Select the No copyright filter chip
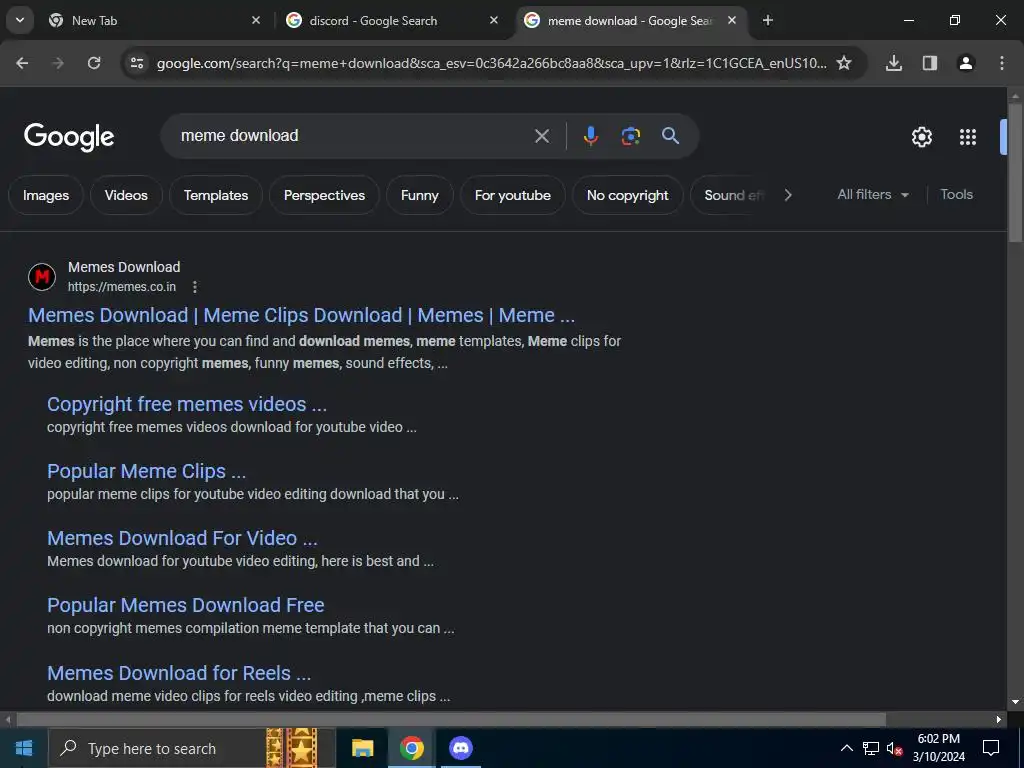This screenshot has width=1024, height=768. pyautogui.click(x=628, y=195)
